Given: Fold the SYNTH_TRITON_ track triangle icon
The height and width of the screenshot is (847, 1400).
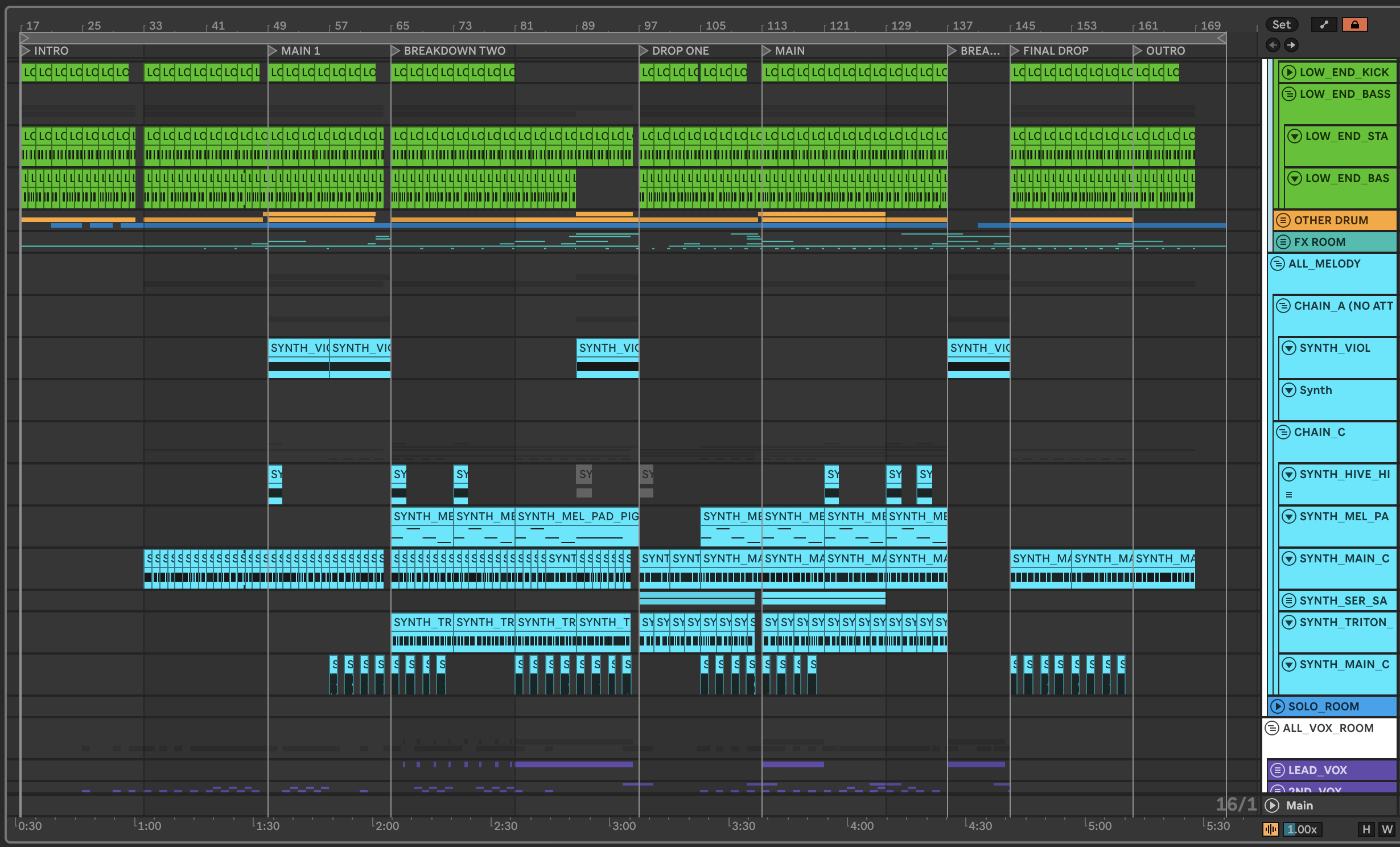Looking at the screenshot, I should tap(1289, 622).
